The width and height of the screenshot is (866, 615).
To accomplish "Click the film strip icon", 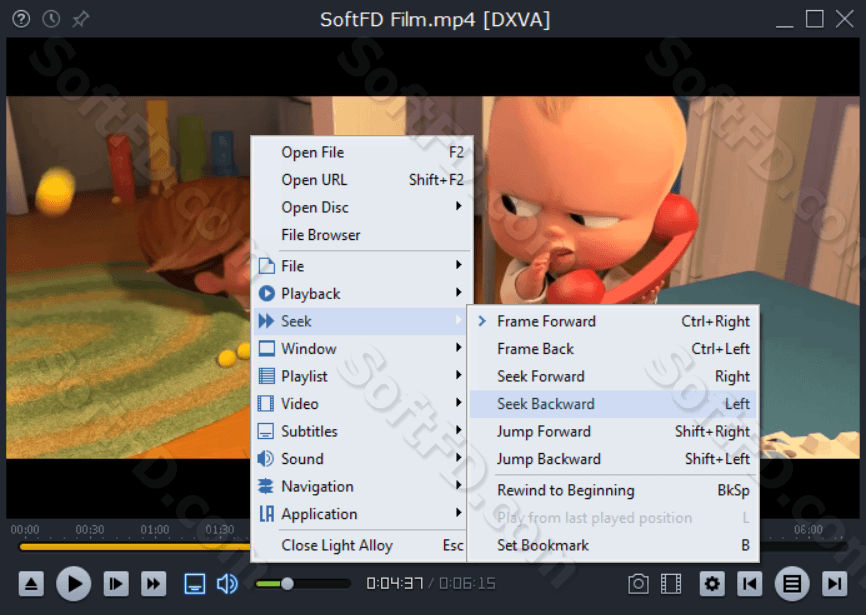I will pos(670,584).
